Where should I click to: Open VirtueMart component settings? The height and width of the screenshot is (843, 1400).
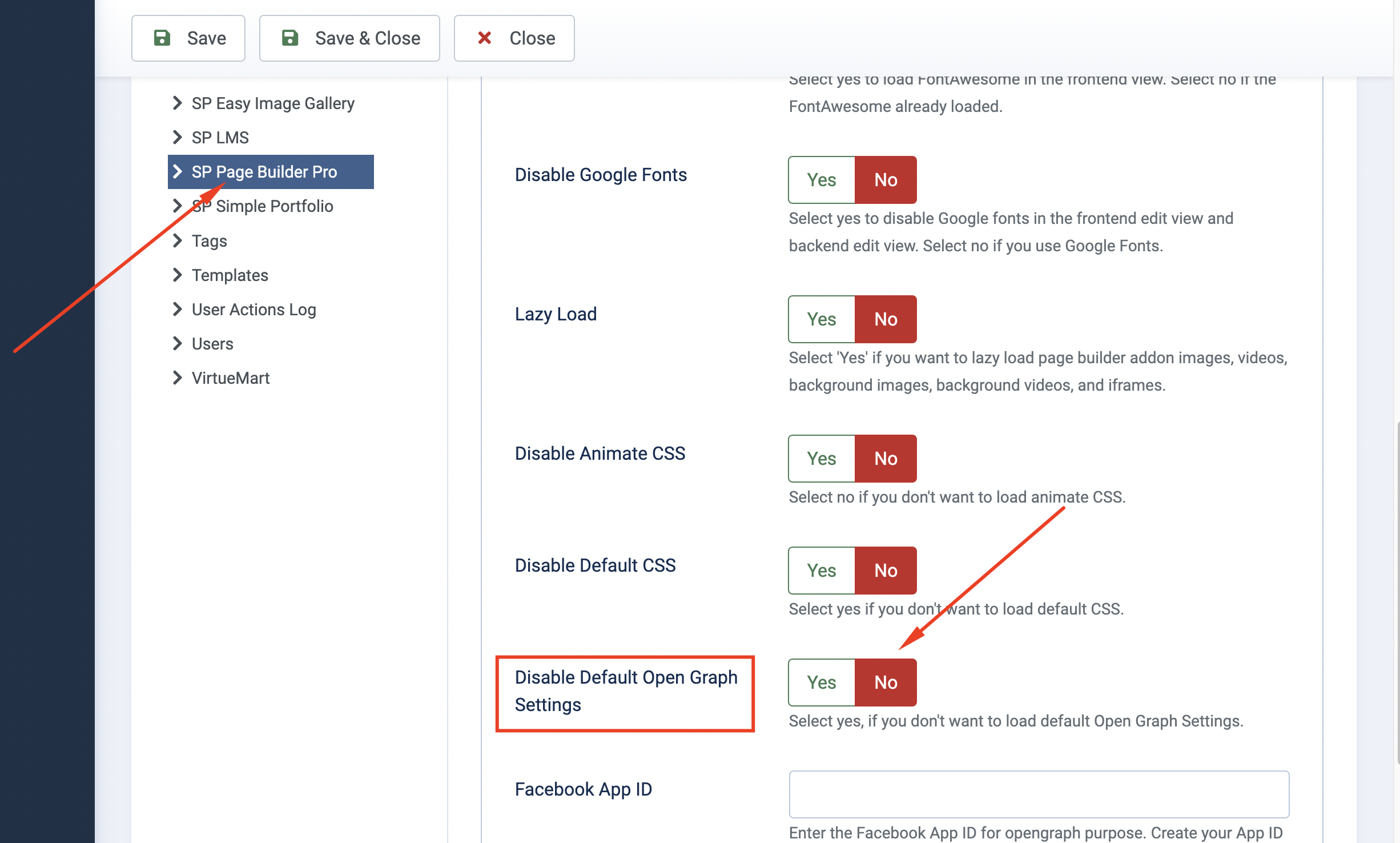point(231,378)
